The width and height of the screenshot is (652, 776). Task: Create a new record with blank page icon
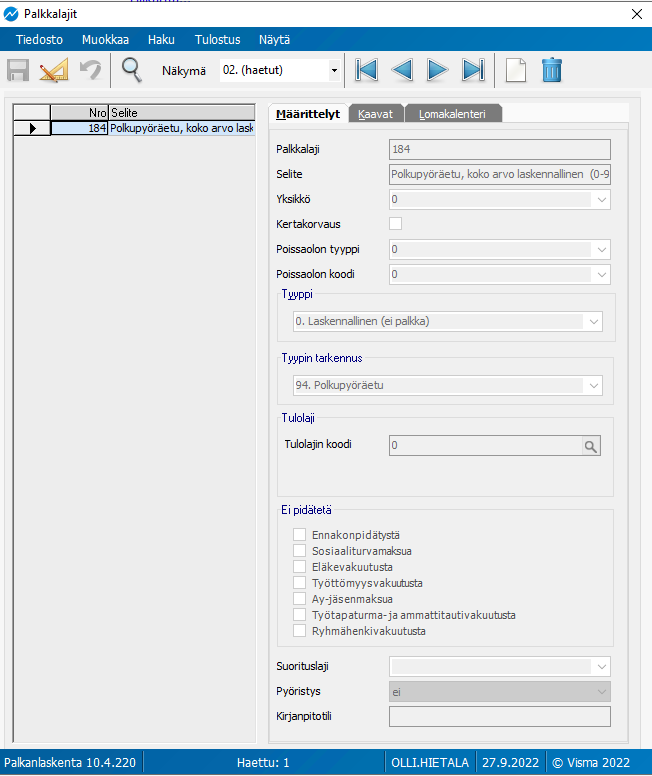(x=516, y=70)
